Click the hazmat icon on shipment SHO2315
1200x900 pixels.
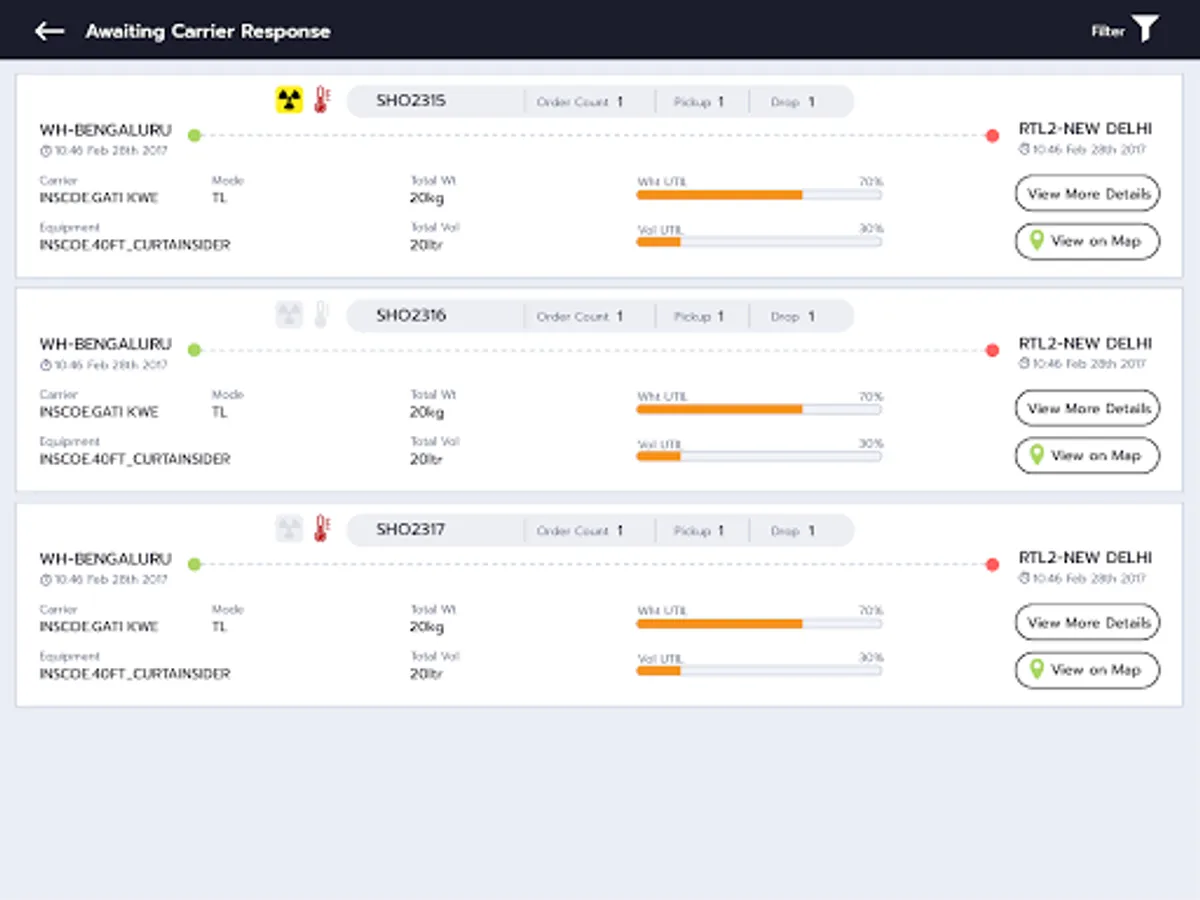(289, 100)
